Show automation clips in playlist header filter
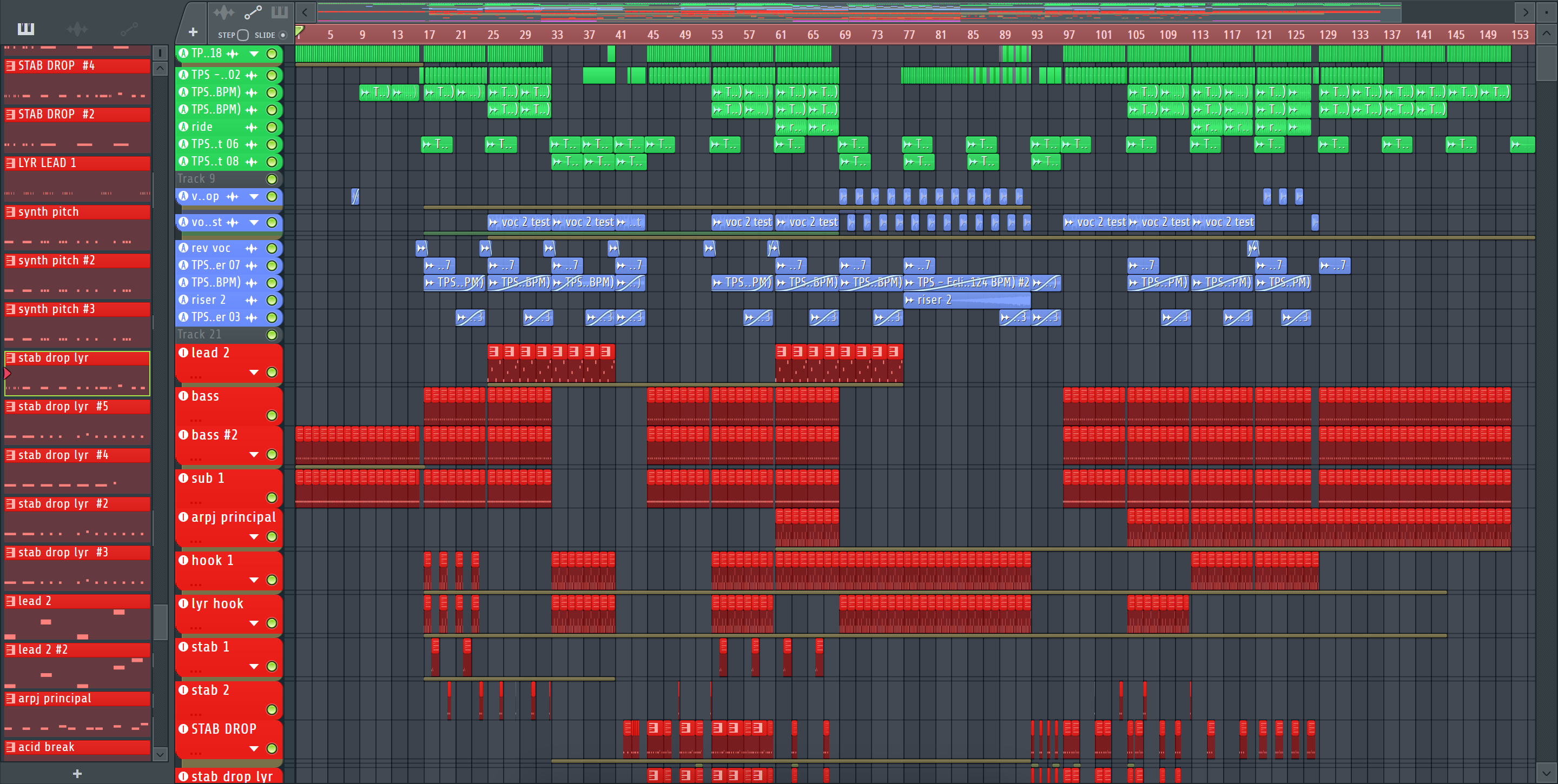This screenshot has height=784, width=1558. point(253,12)
